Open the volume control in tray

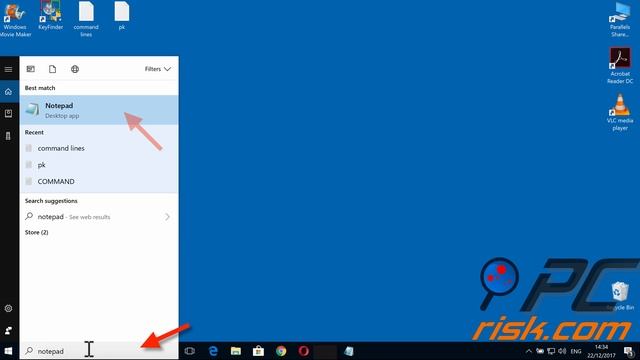(562, 351)
